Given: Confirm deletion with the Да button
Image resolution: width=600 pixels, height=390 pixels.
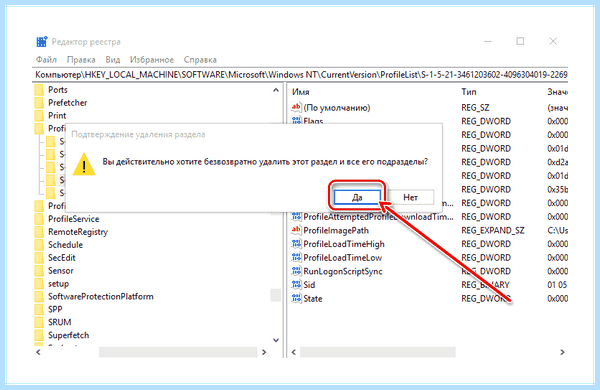Looking at the screenshot, I should tap(357, 197).
